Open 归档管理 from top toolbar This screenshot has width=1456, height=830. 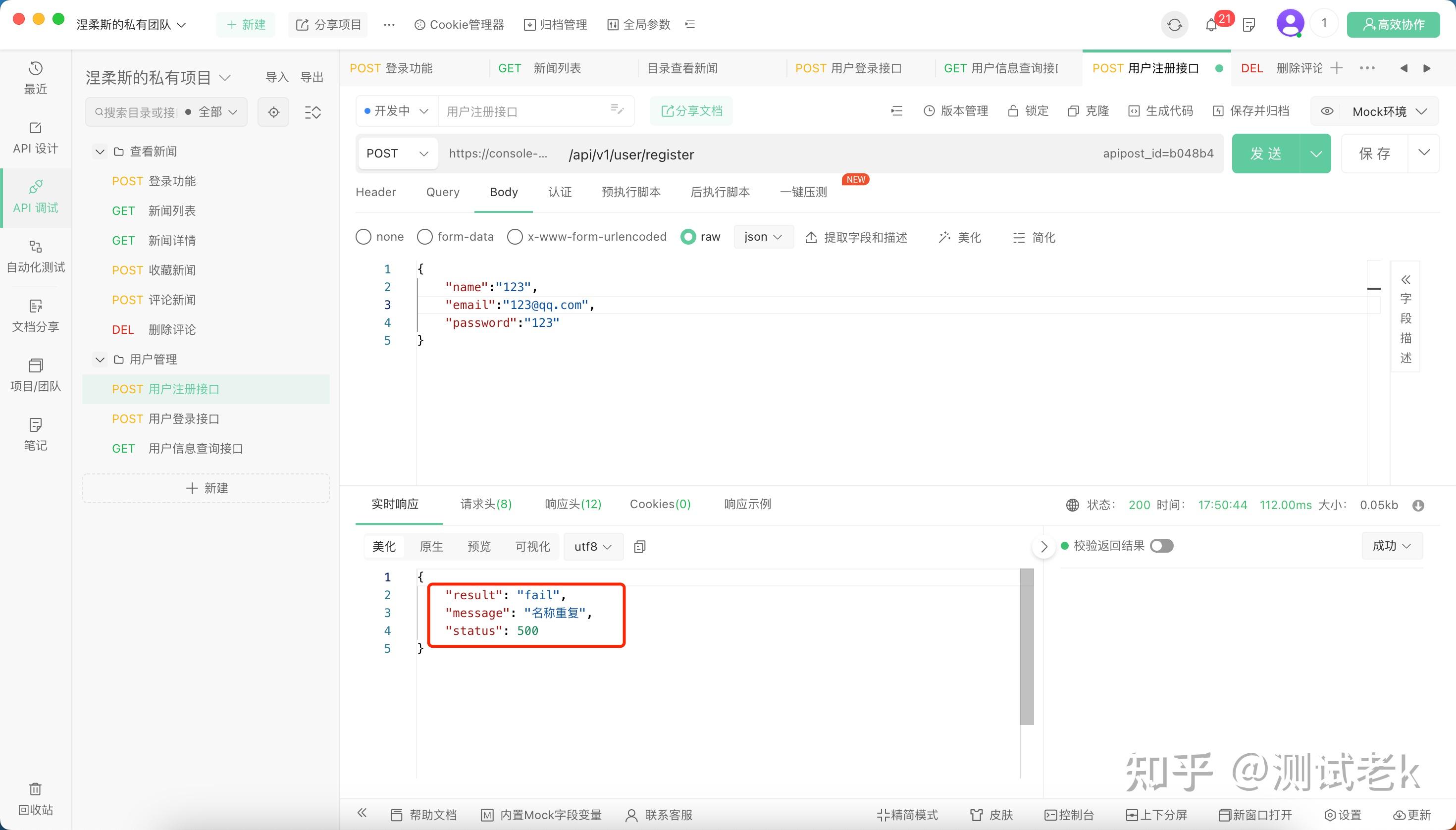[x=555, y=24]
